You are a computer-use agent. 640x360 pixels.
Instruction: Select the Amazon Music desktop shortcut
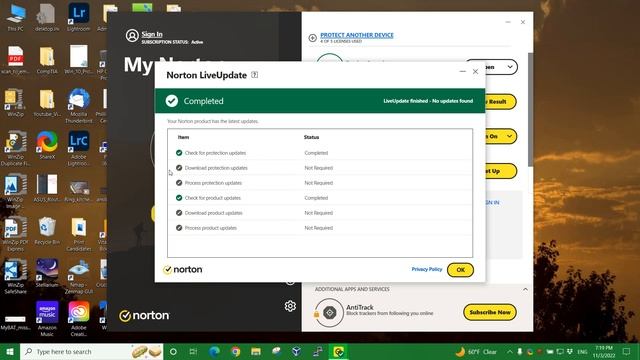click(47, 319)
